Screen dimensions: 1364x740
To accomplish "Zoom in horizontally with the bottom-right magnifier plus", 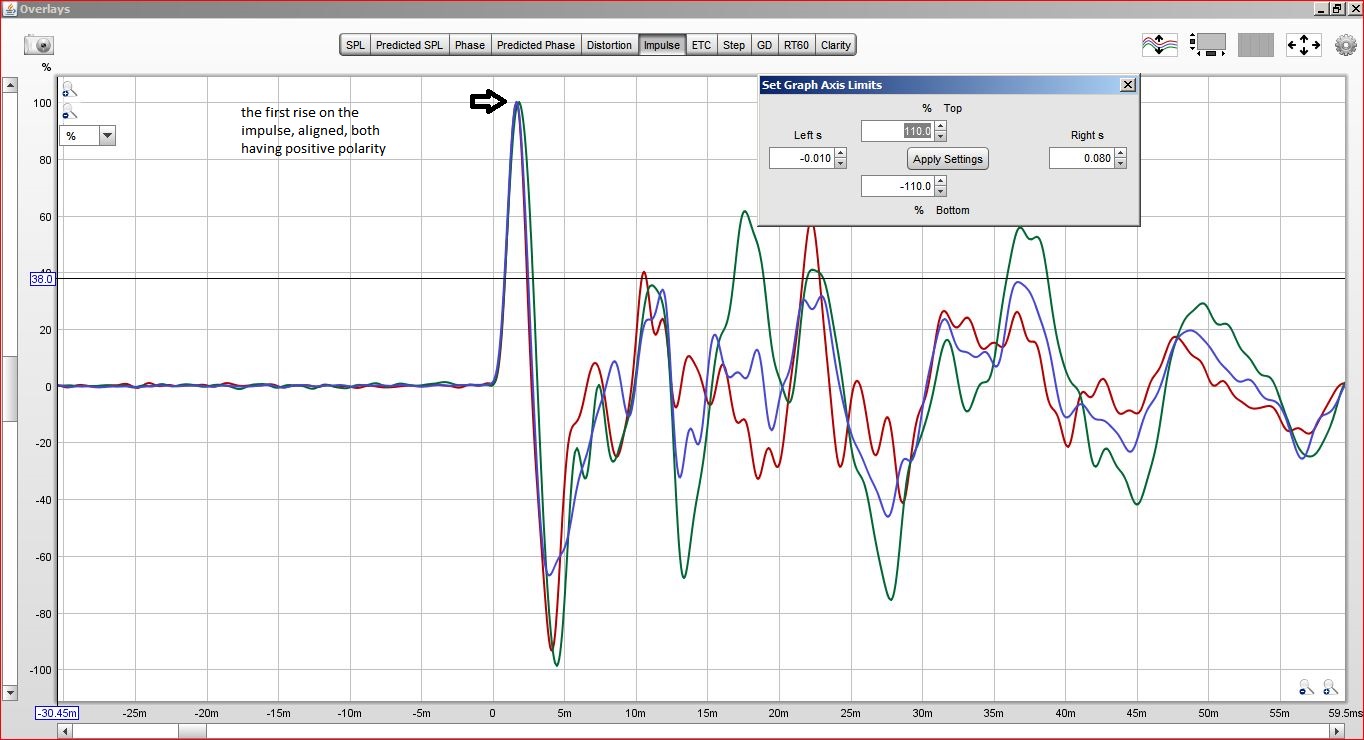I will coord(1330,687).
